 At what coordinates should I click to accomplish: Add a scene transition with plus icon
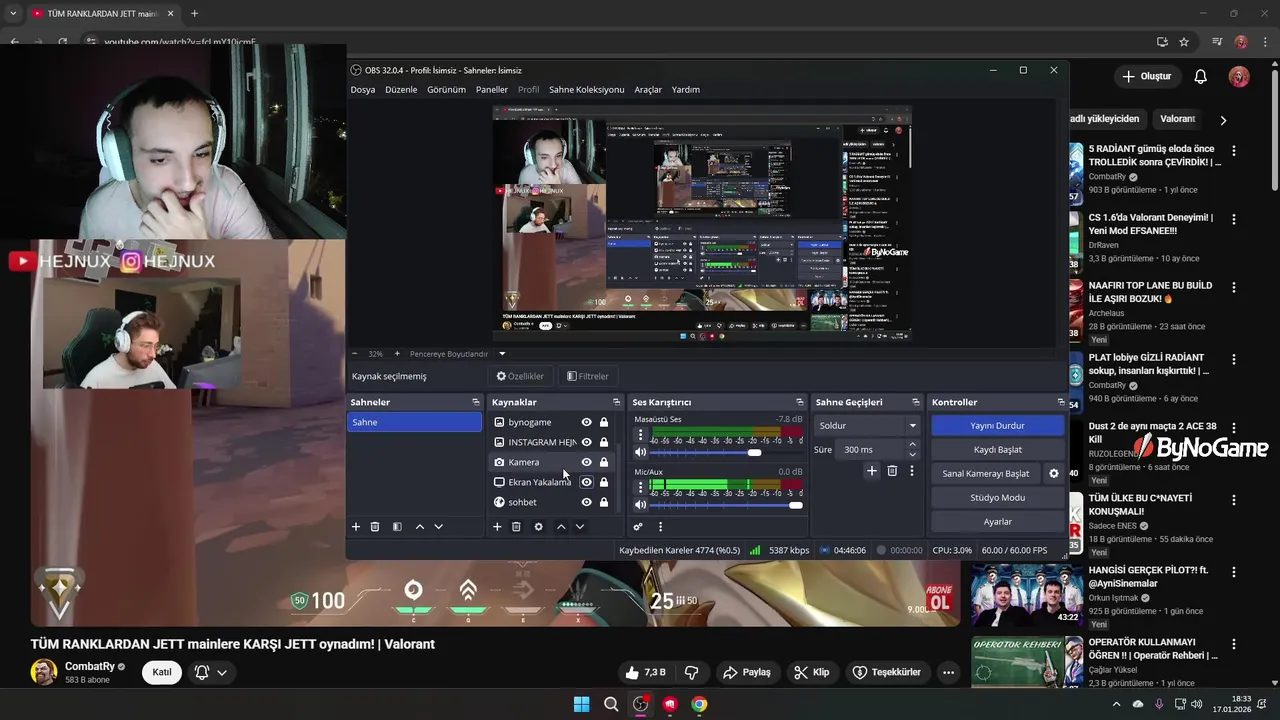(x=872, y=471)
